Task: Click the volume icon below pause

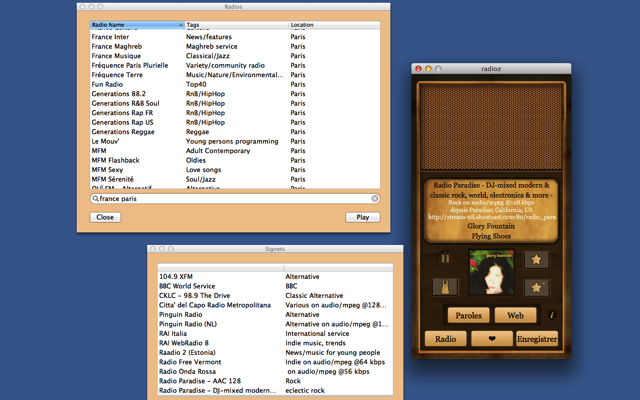Action: pyautogui.click(x=445, y=288)
